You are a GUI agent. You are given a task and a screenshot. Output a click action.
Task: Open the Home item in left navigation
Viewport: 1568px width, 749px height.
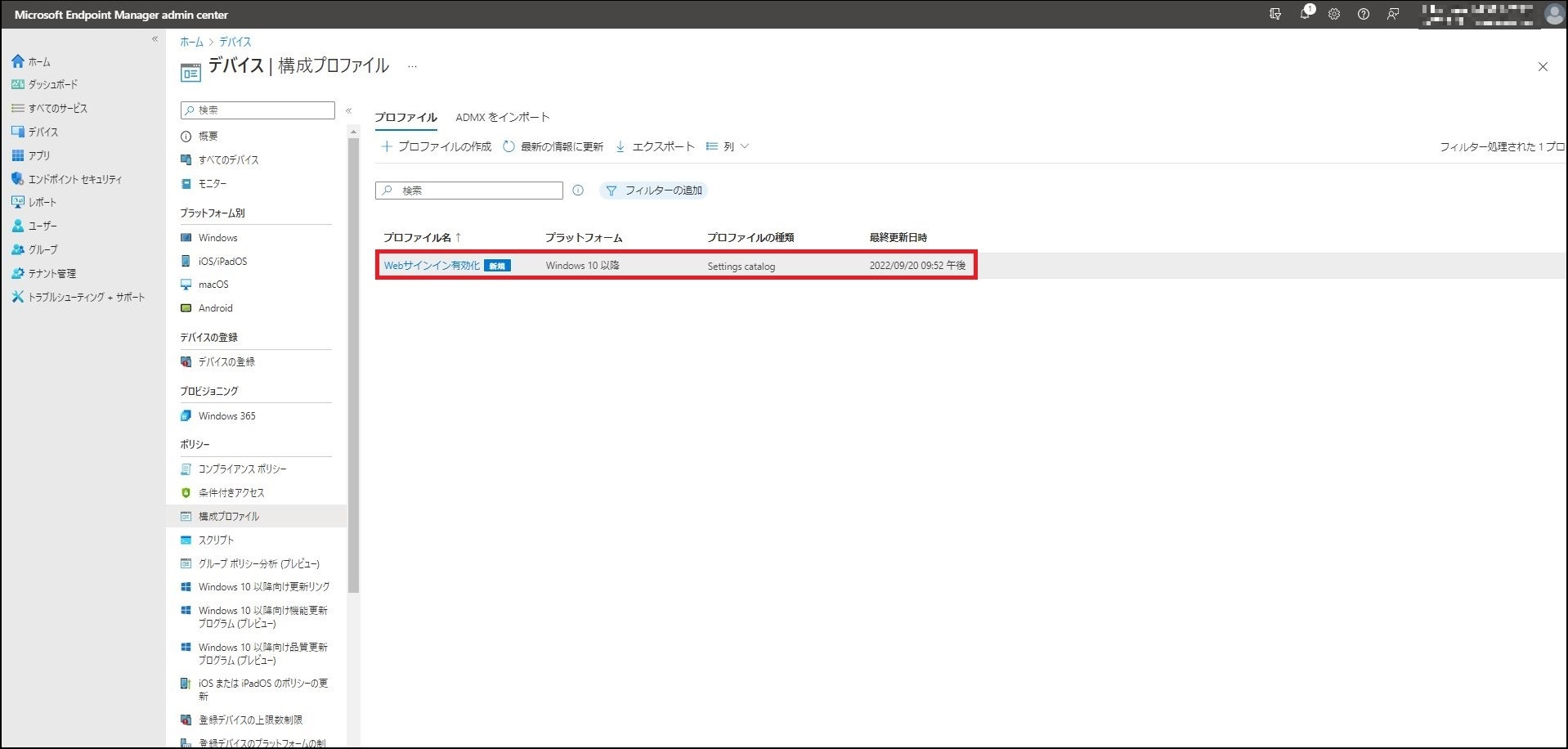click(31, 61)
